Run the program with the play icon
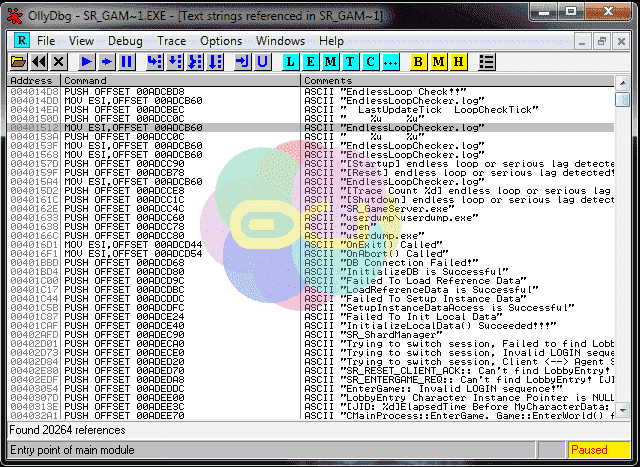This screenshot has width=640, height=467. 87,62
